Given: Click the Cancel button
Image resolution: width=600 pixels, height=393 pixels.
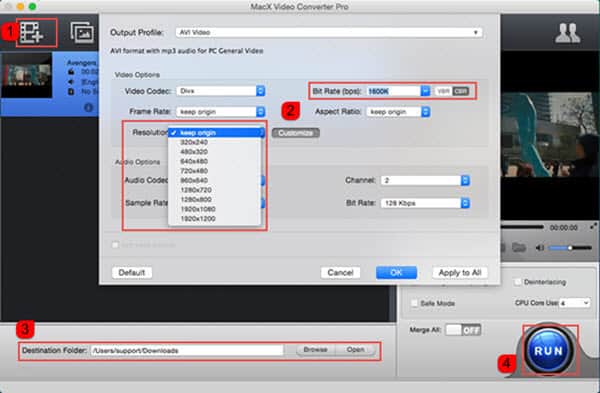Looking at the screenshot, I should pyautogui.click(x=340, y=272).
